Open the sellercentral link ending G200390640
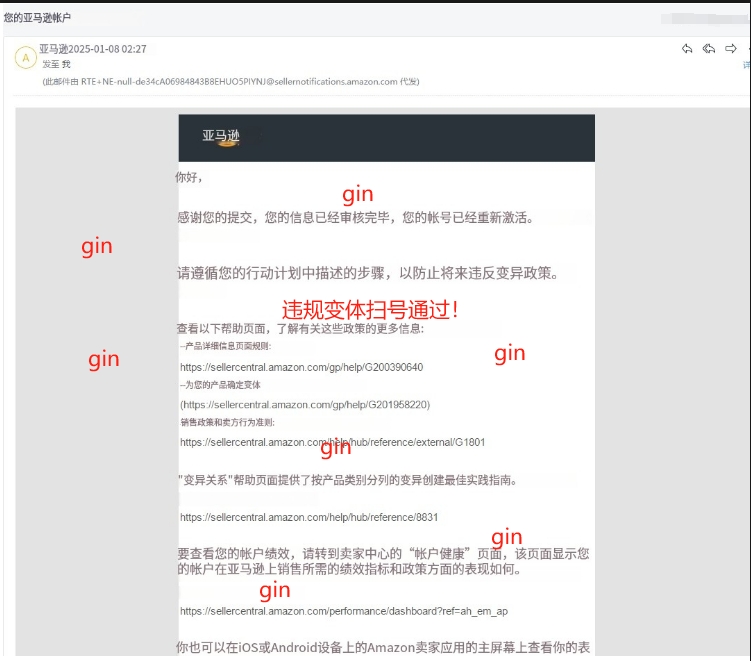This screenshot has width=751, height=661. tap(301, 367)
